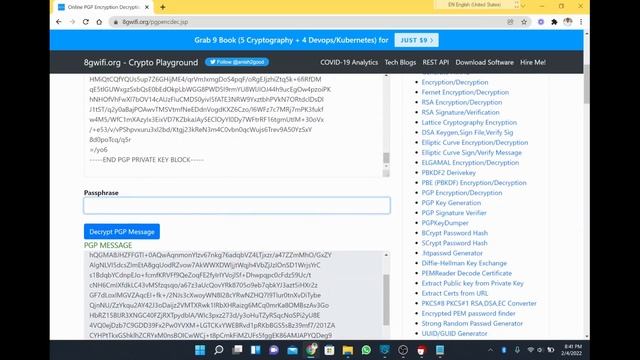The image size is (640, 360).
Task: Open PEMReader Decode Certificate link
Action: [x=467, y=273]
